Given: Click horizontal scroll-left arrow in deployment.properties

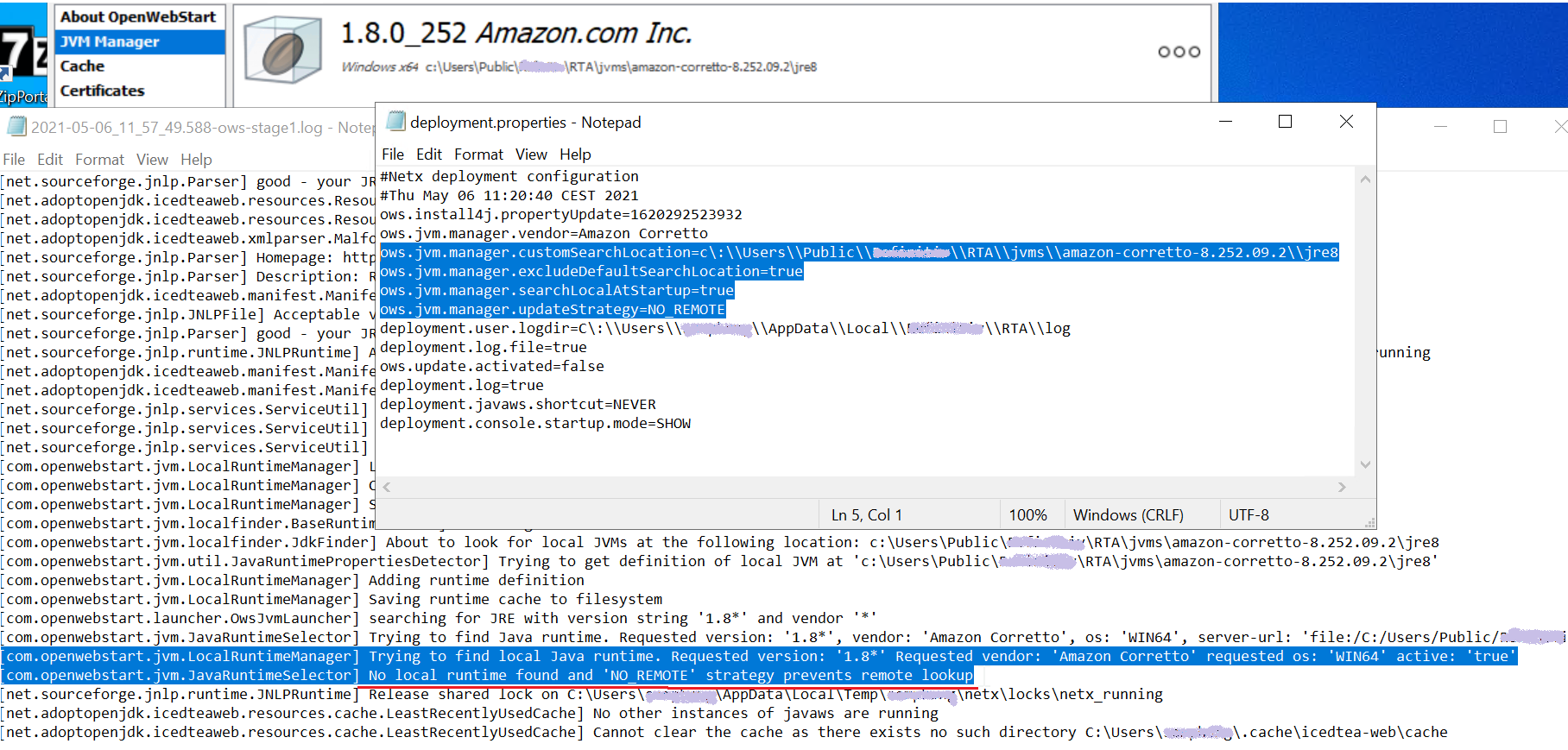Looking at the screenshot, I should tap(387, 487).
